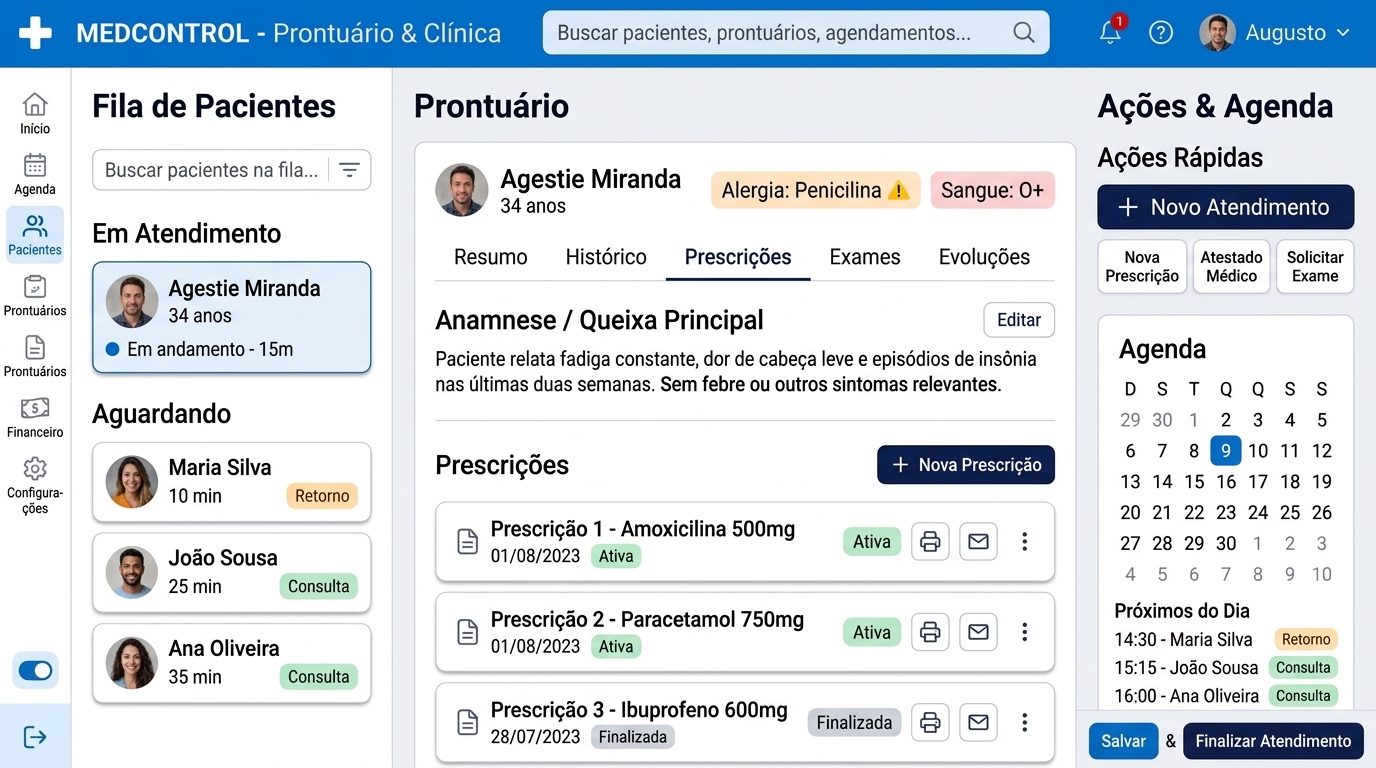1376x768 pixels.
Task: Open Financeiro in the sidebar
Action: (35, 417)
